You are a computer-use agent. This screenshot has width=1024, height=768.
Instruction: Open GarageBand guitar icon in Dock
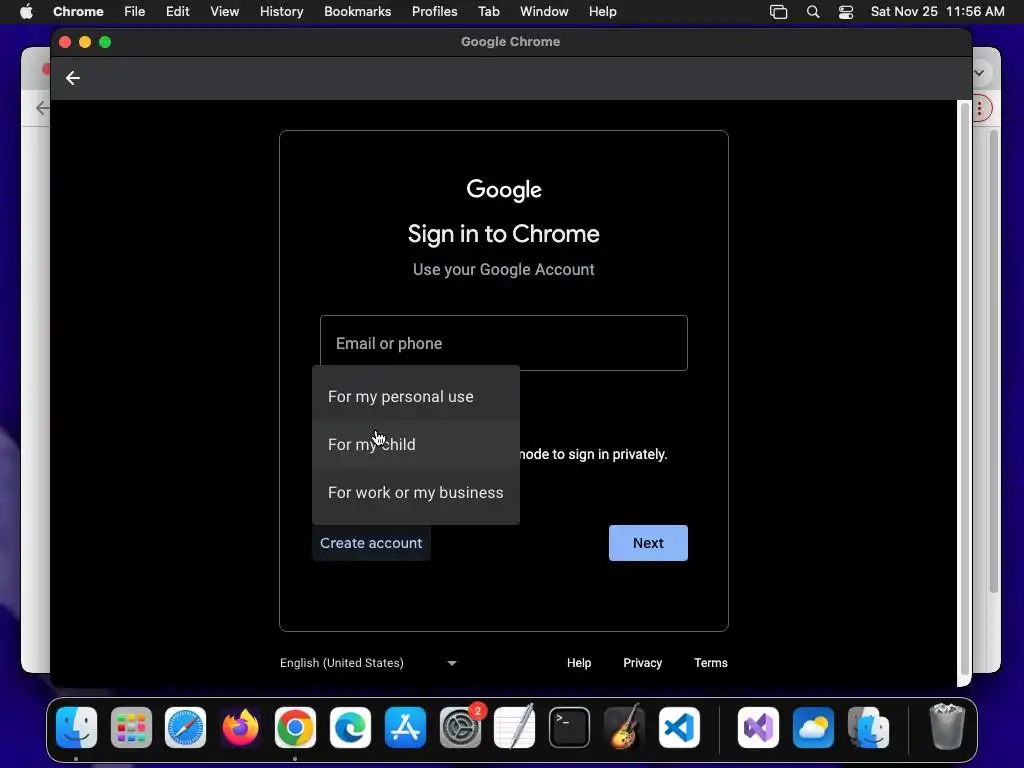(x=624, y=728)
